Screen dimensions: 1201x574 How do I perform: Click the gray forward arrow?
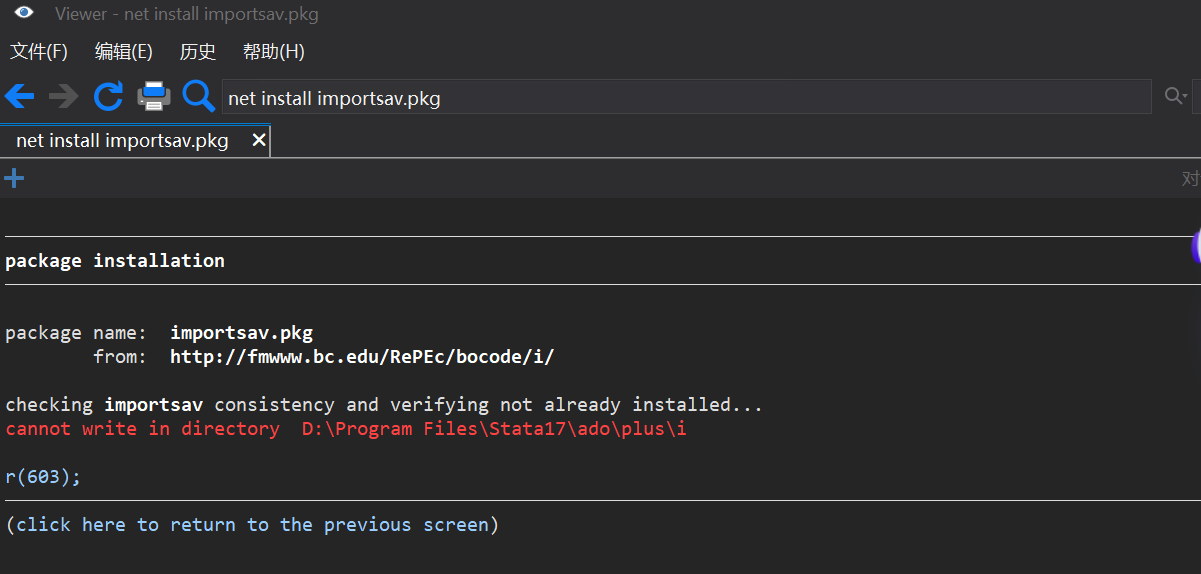click(64, 96)
